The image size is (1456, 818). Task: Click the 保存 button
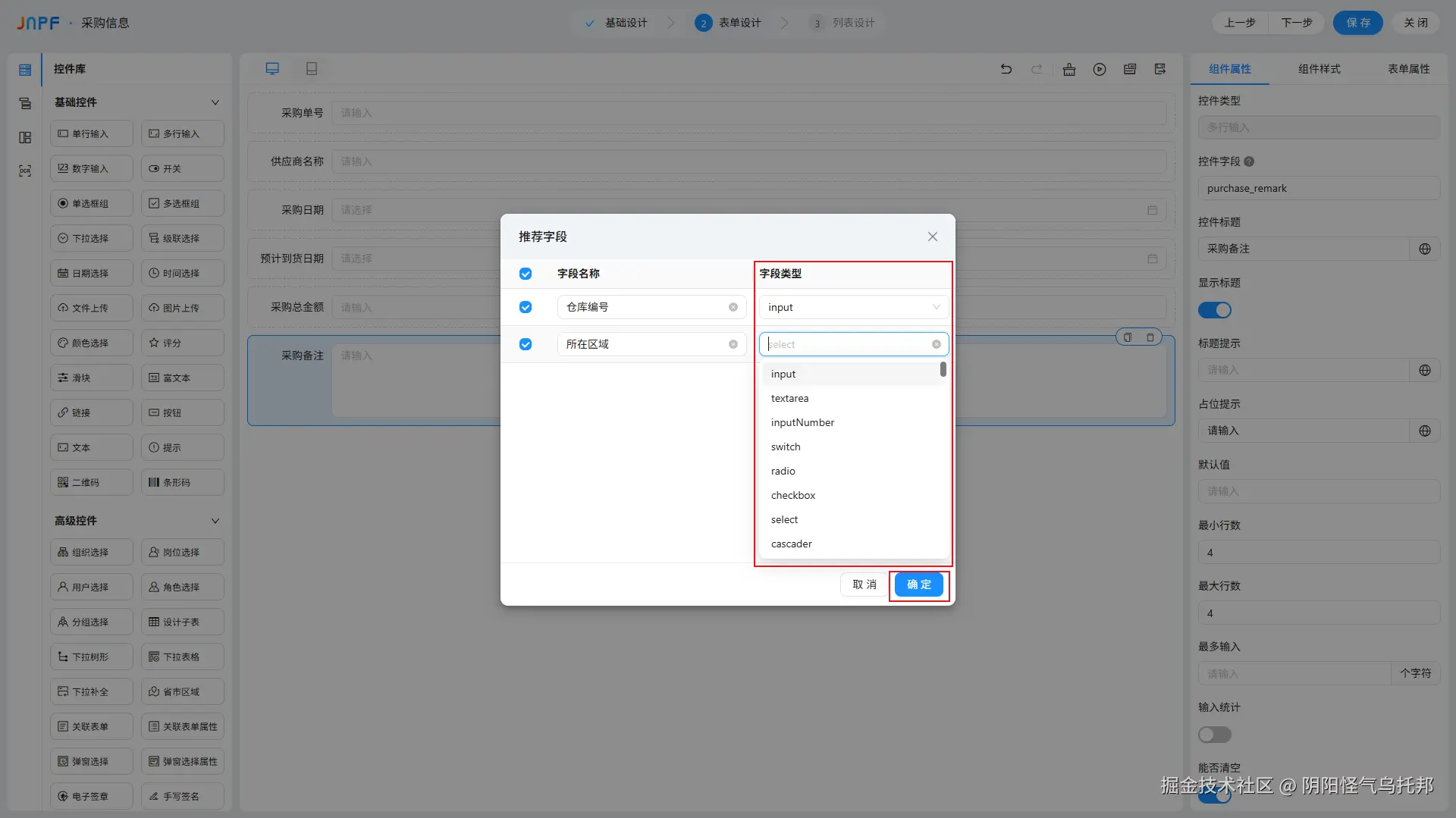tap(1358, 23)
